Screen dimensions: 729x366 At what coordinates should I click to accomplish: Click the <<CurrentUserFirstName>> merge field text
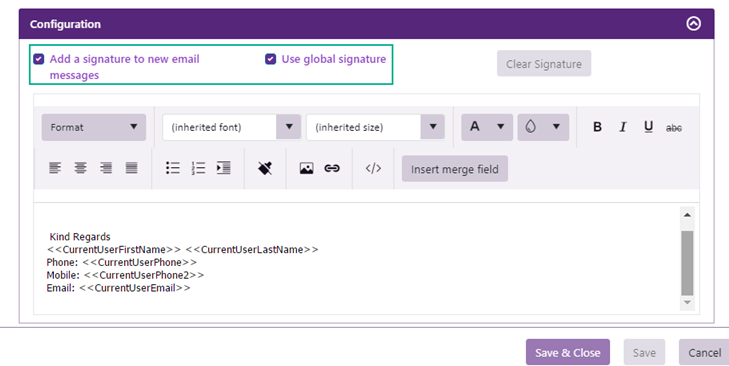coord(113,250)
